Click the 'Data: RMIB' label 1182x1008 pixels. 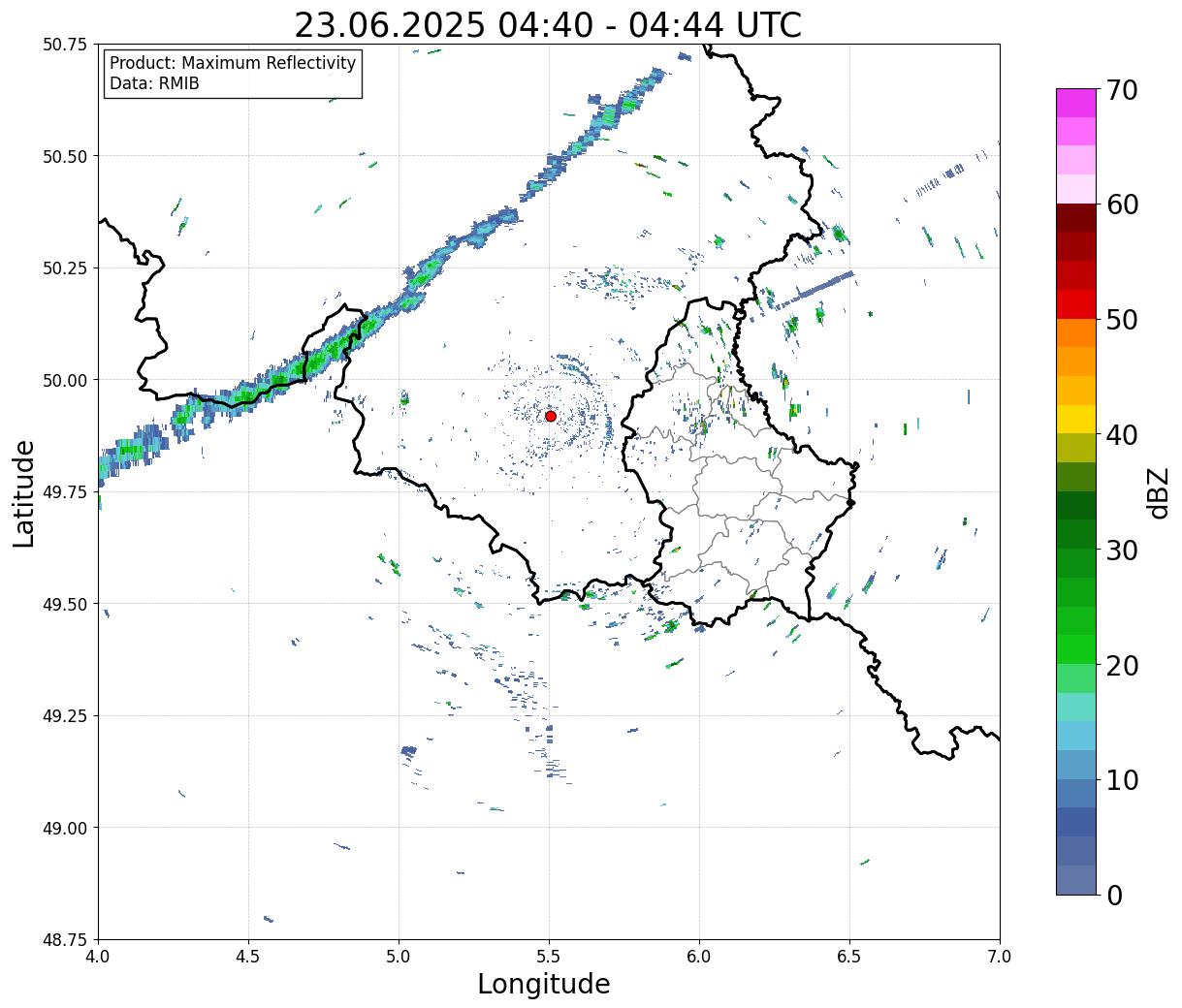154,83
